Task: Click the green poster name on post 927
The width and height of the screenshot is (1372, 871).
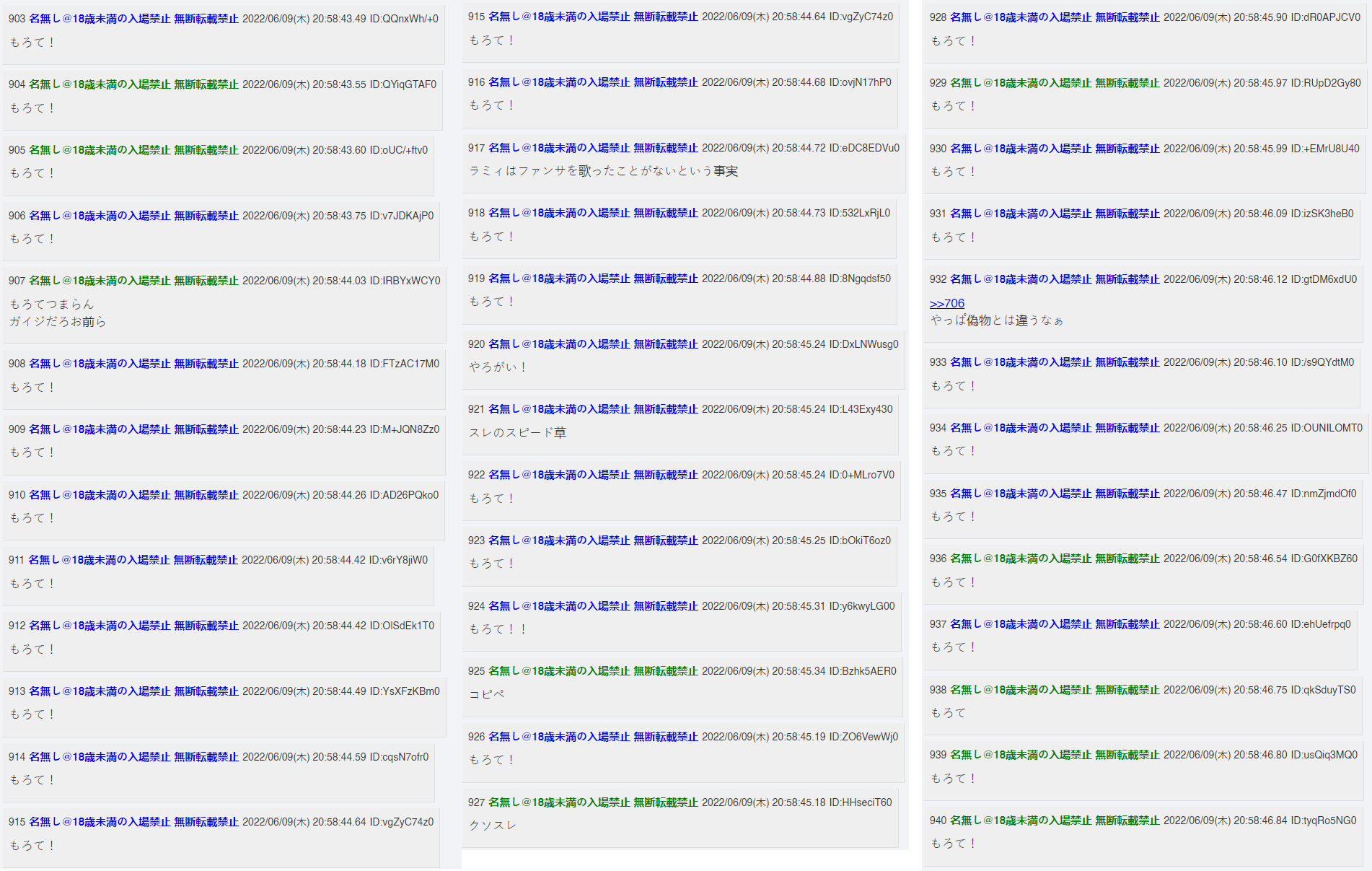Action: 593,802
